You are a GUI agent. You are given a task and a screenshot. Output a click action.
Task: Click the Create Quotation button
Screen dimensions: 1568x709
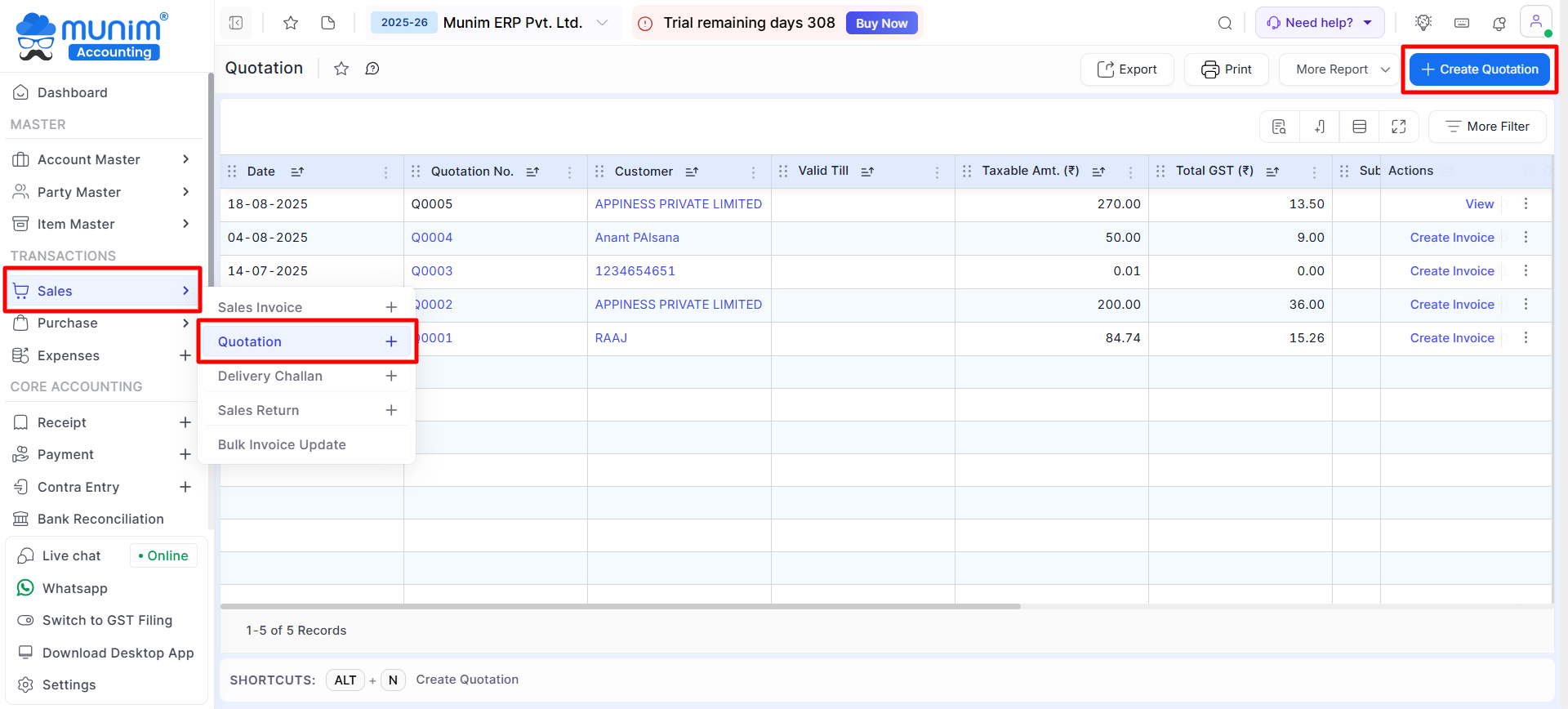click(1479, 69)
